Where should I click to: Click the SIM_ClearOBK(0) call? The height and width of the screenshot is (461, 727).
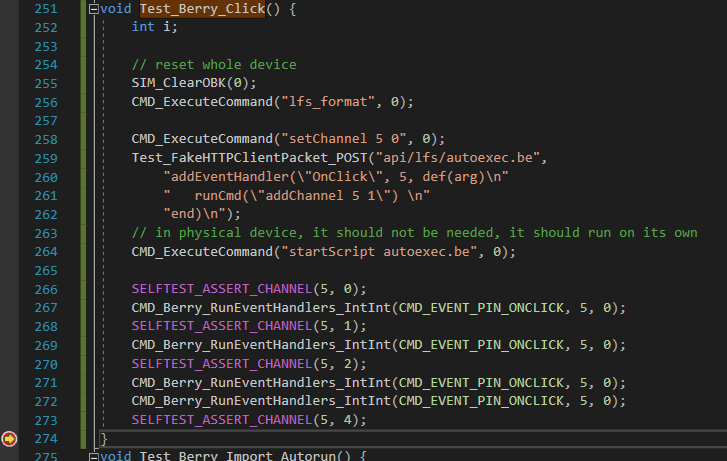194,83
